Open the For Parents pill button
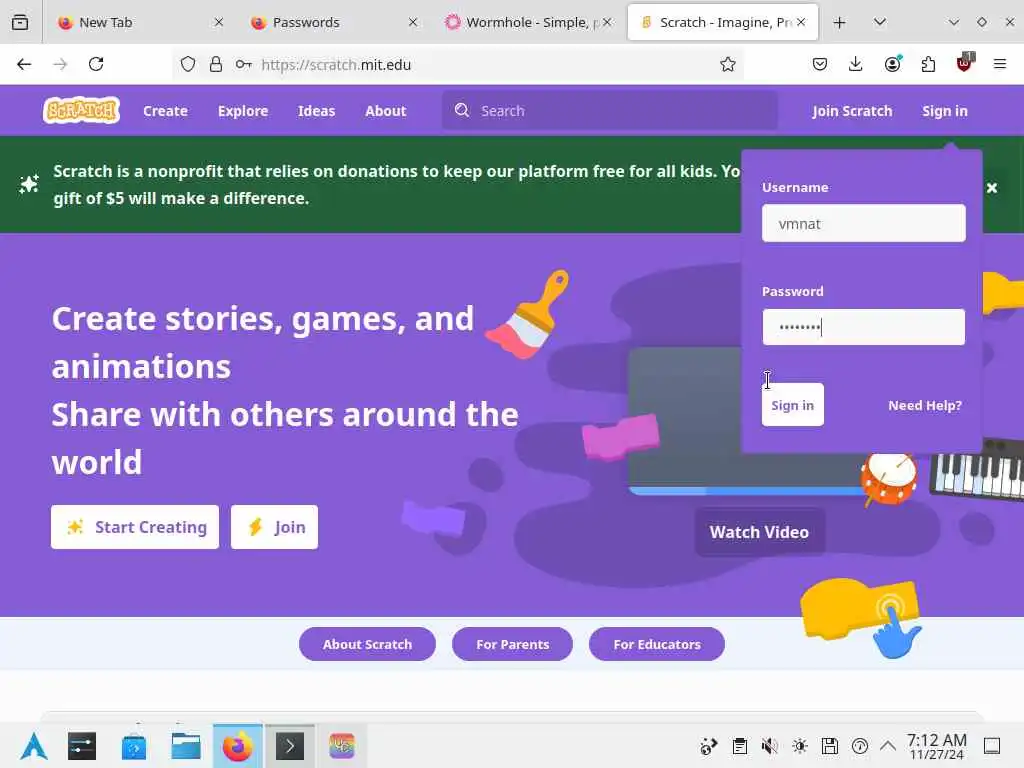This screenshot has width=1024, height=768. point(513,644)
